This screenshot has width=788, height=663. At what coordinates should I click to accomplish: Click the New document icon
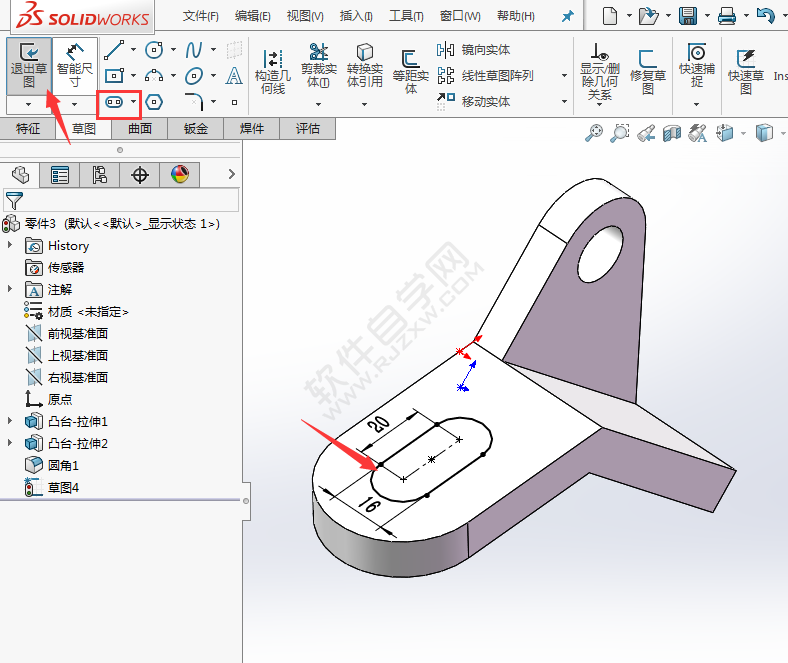point(610,16)
